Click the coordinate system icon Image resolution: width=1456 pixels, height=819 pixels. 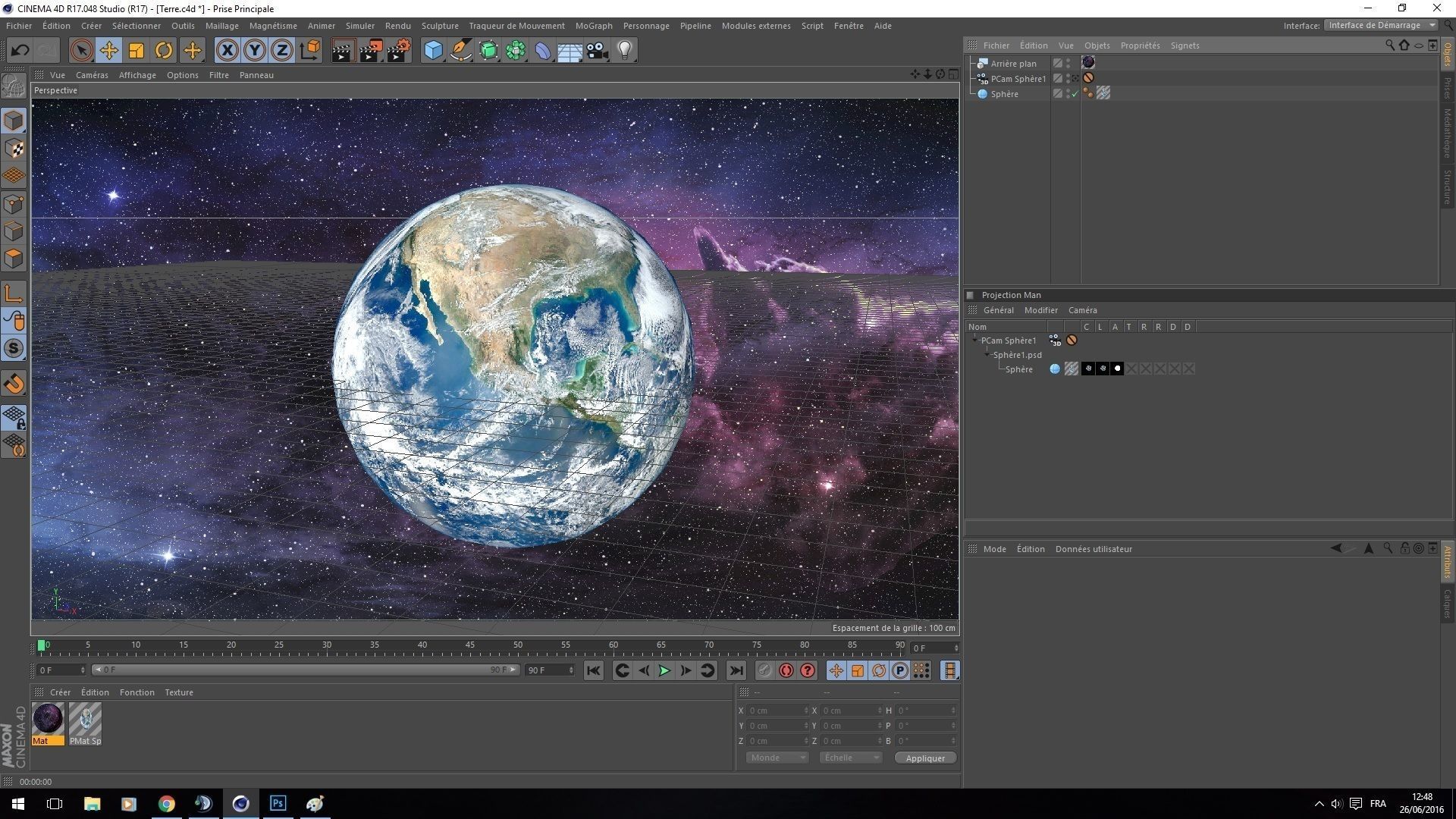point(309,51)
